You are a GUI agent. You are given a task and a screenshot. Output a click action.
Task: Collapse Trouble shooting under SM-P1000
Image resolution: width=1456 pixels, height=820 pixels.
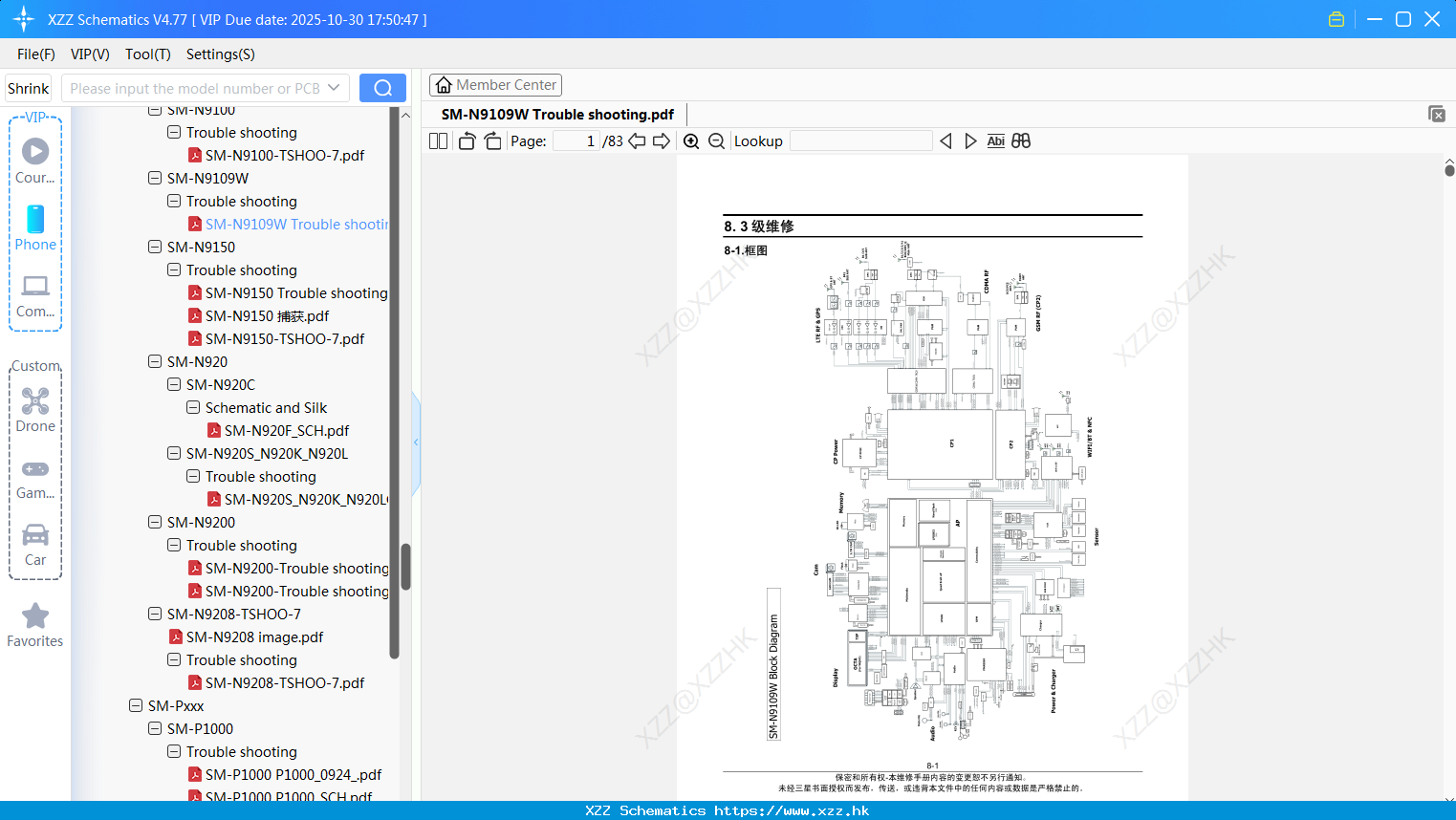coord(174,751)
